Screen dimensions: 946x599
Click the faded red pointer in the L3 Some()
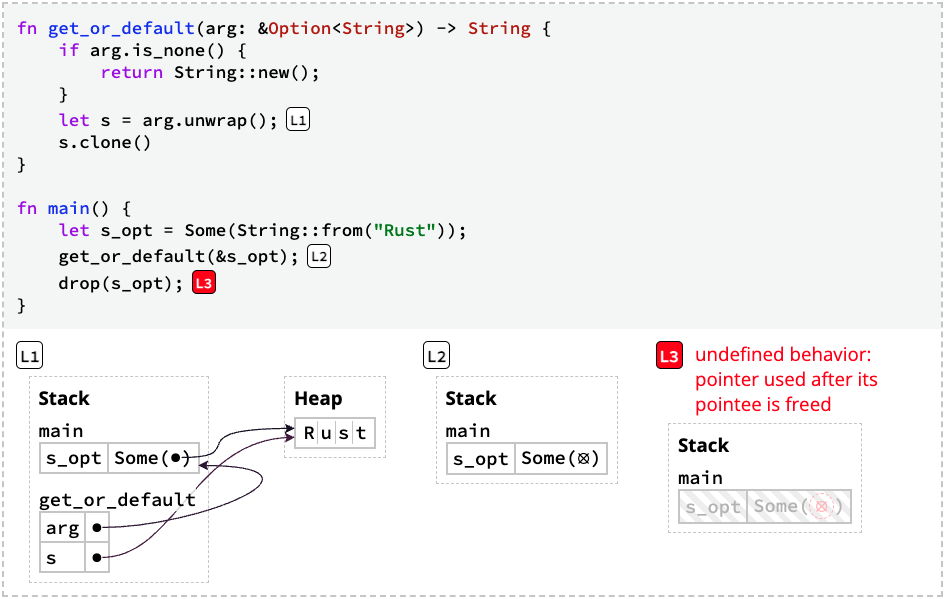click(821, 506)
